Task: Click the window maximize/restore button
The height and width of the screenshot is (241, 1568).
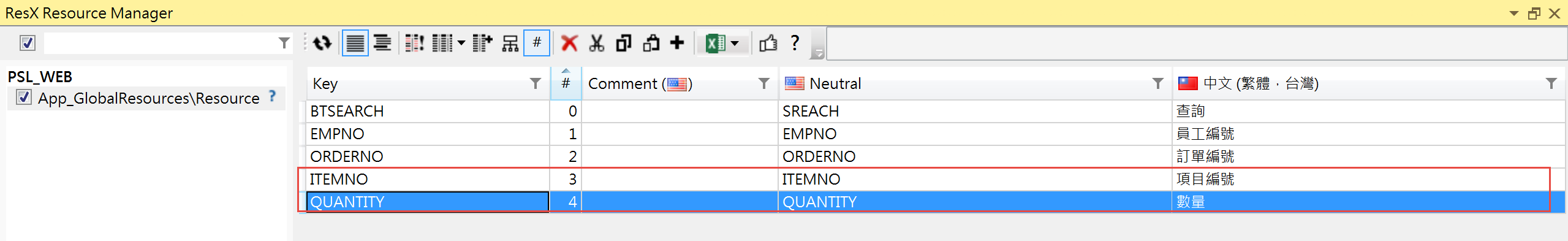Action: (x=1534, y=13)
